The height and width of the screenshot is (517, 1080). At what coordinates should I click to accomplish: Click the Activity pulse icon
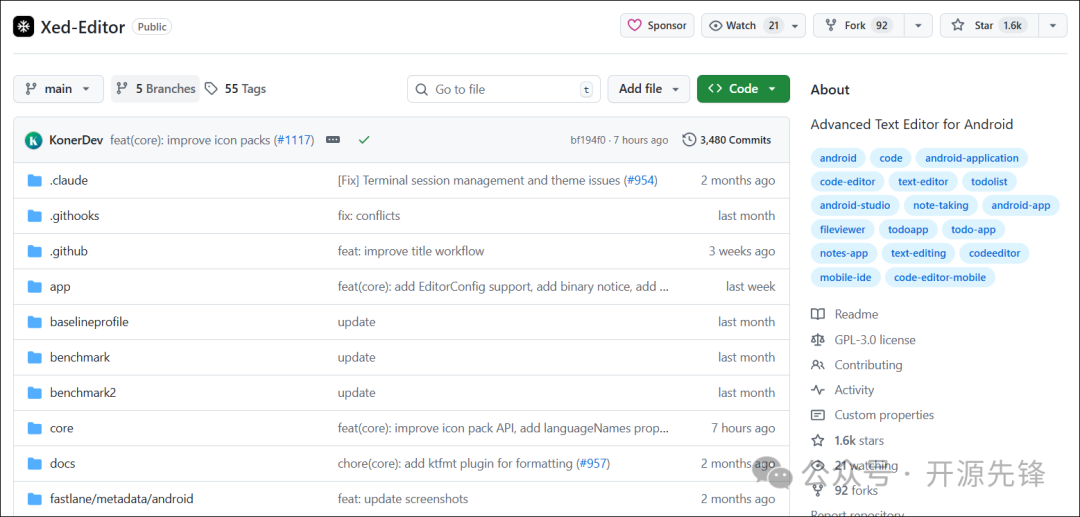click(x=818, y=390)
